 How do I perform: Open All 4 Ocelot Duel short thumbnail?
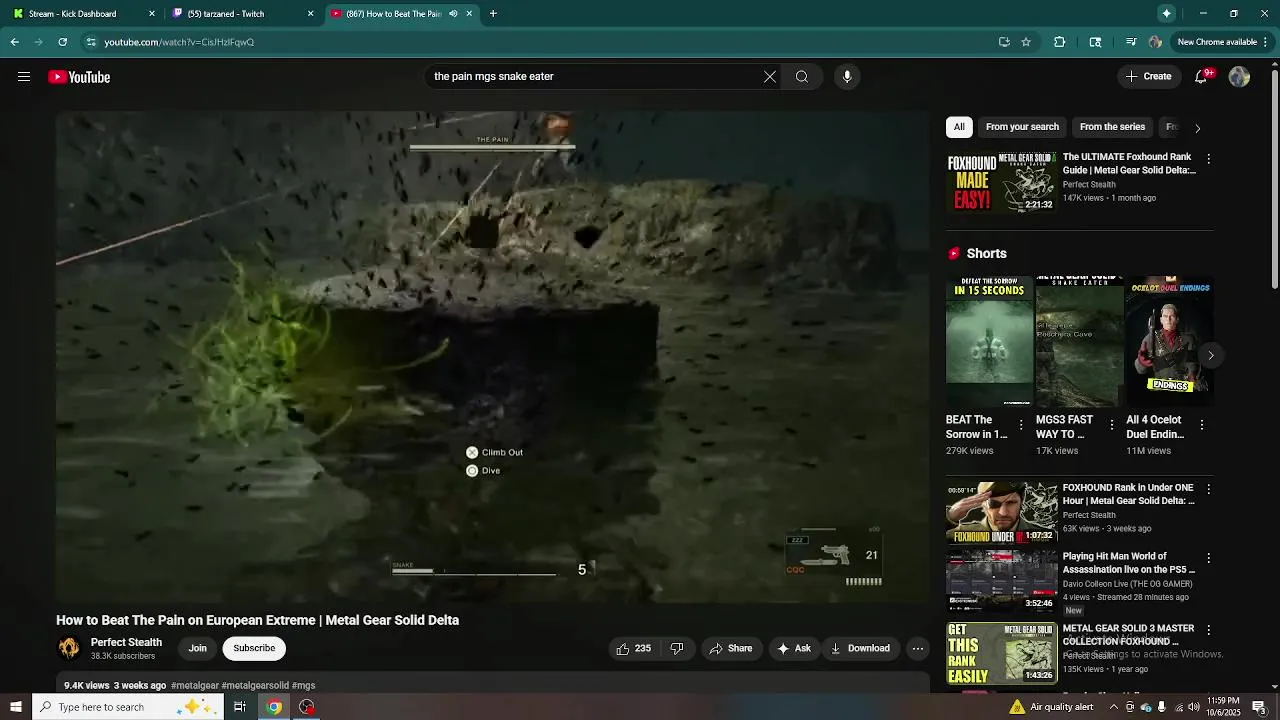(1169, 343)
